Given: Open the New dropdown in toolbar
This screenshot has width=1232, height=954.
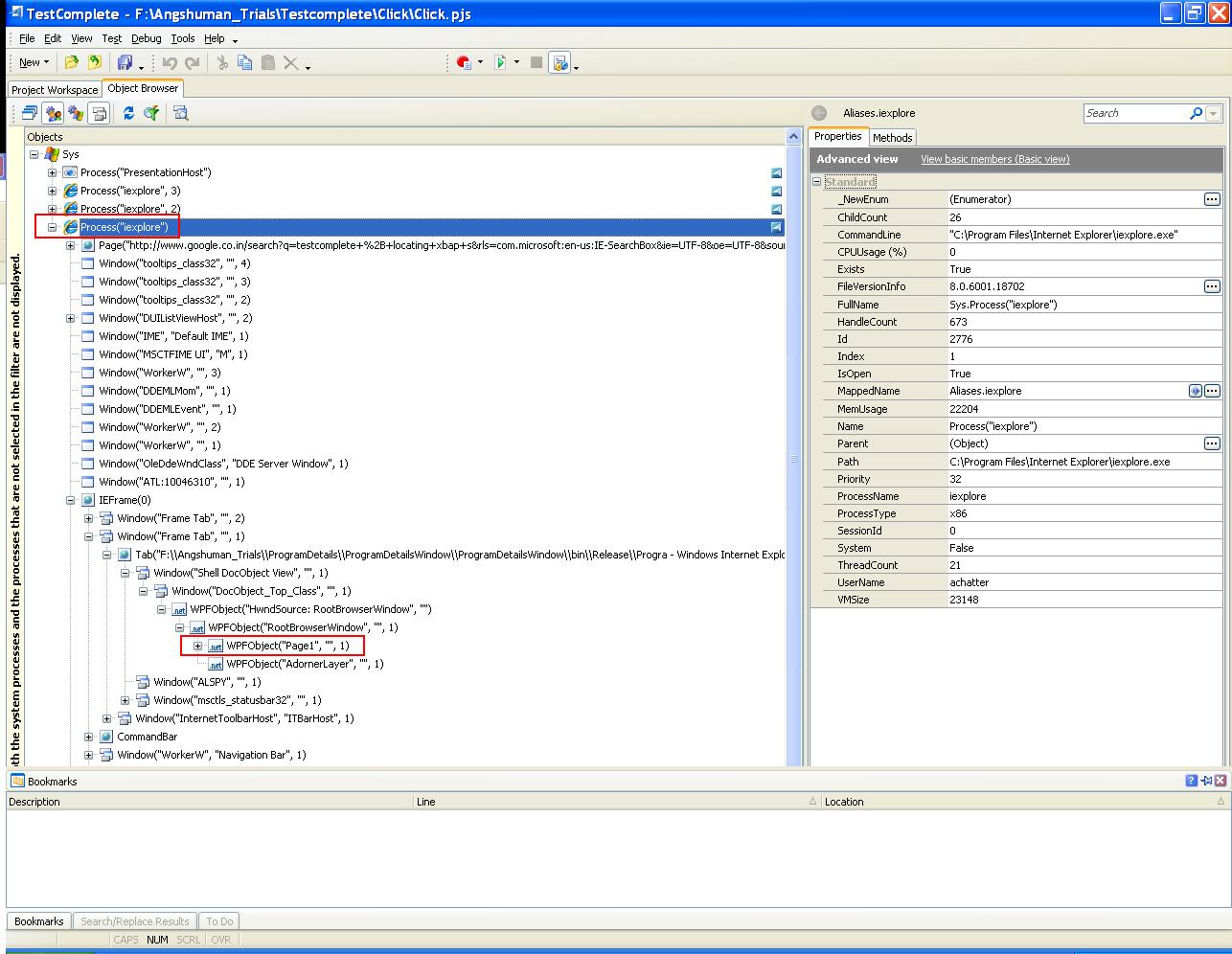Looking at the screenshot, I should [x=34, y=63].
